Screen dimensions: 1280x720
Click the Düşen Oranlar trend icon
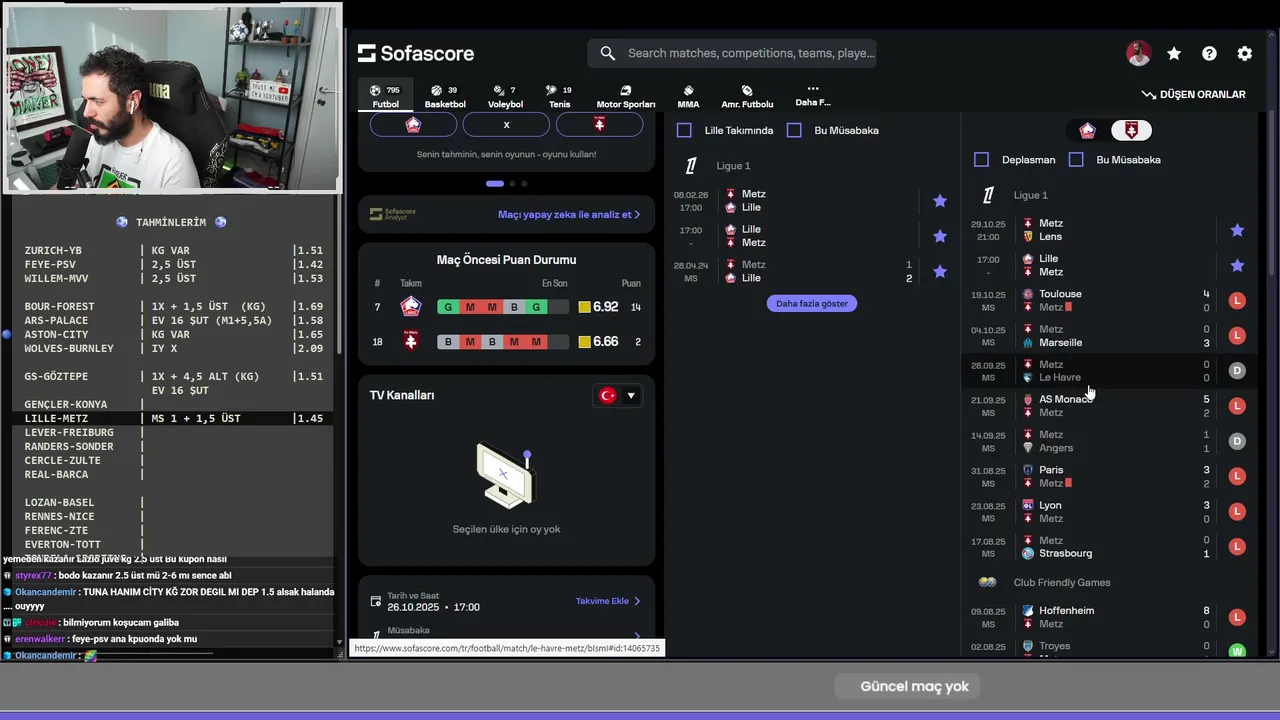(1149, 94)
